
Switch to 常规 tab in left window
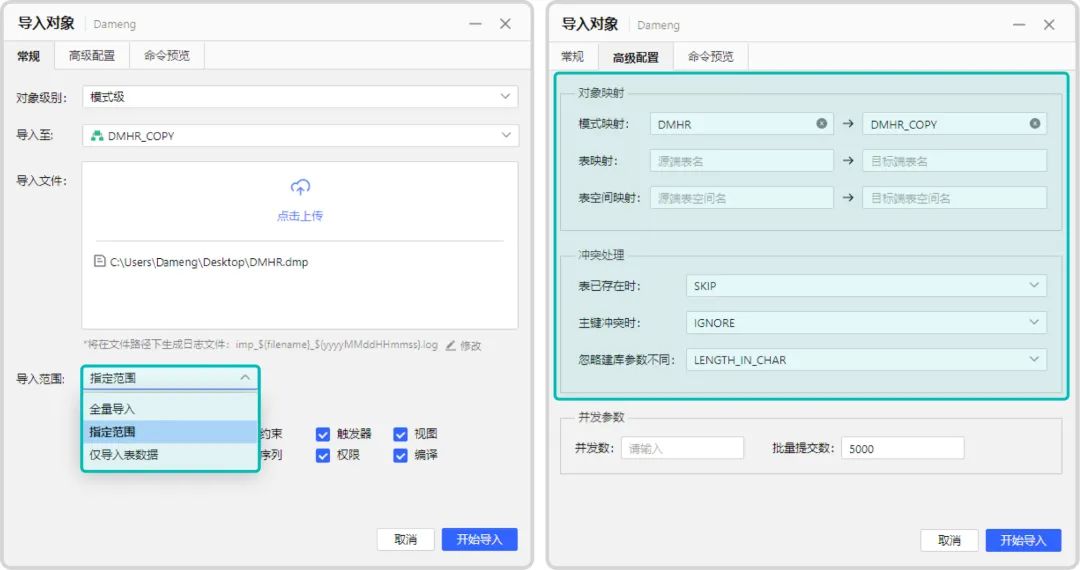pyautogui.click(x=28, y=56)
